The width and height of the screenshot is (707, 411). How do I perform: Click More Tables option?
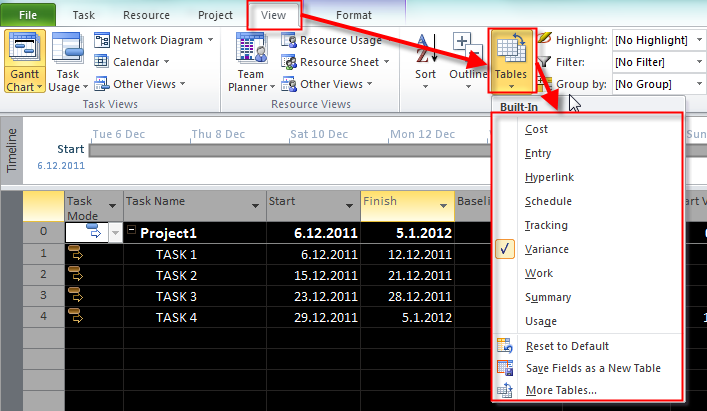[561, 389]
